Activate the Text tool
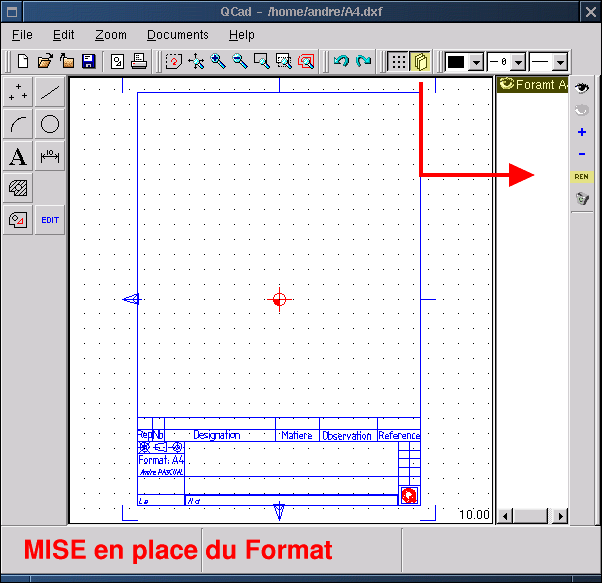602x583 pixels. coord(18,157)
